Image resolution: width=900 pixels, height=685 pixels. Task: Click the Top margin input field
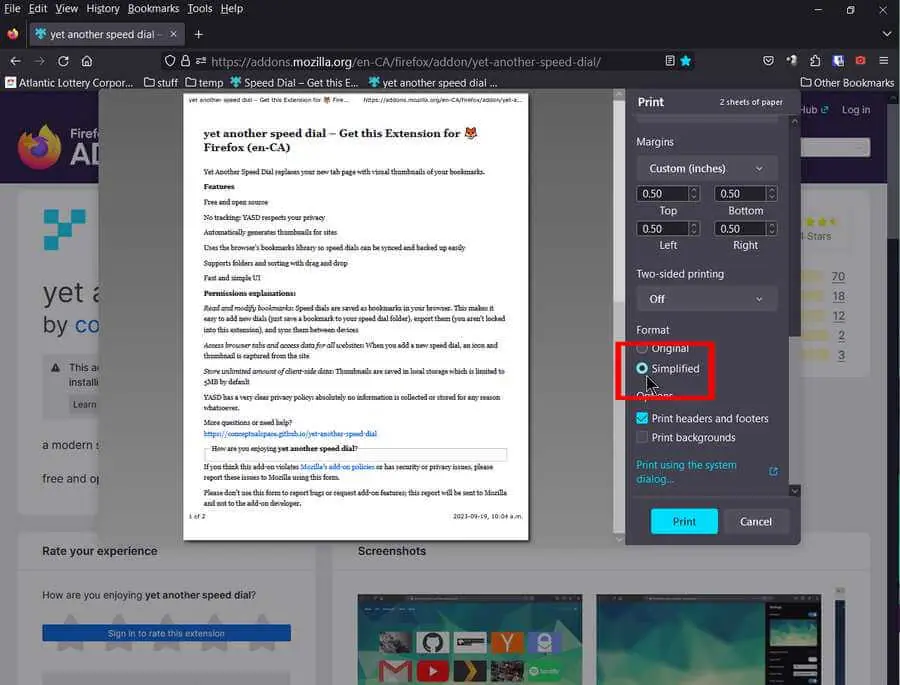click(662, 193)
